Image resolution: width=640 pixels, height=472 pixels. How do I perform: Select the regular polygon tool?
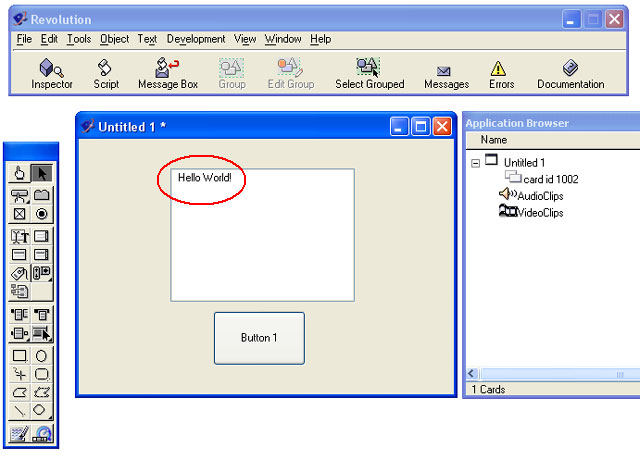point(40,410)
